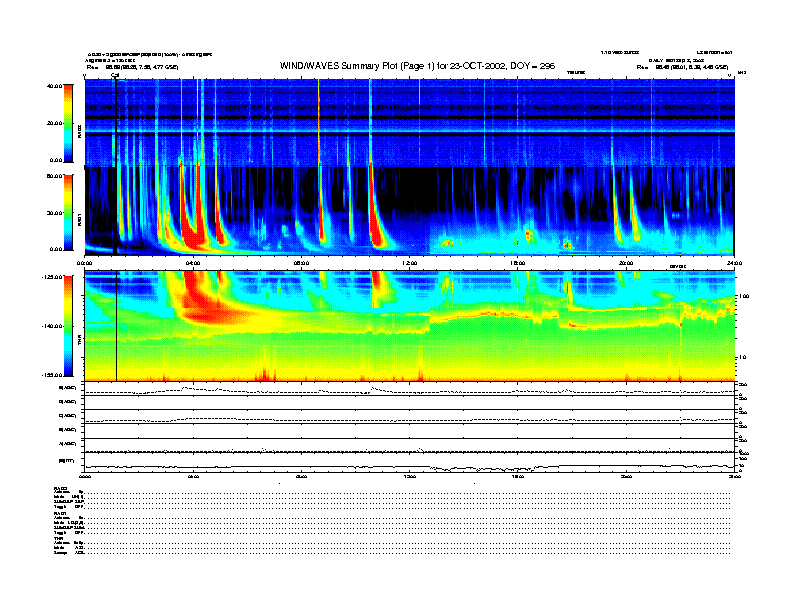Click the 60.00 label on RAD1 color scale
Image resolution: width=792 pixels, height=612 pixels.
point(54,176)
